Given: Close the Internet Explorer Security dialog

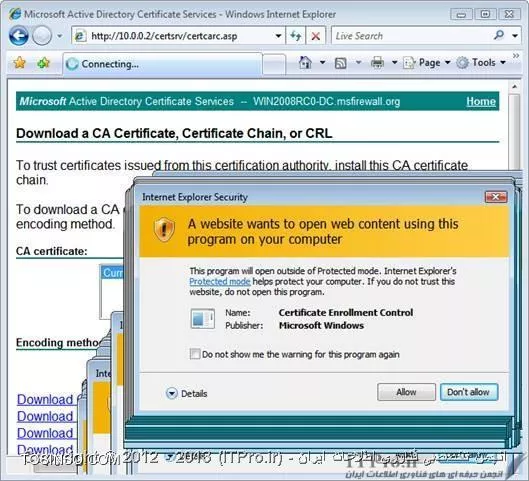Looking at the screenshot, I should (x=496, y=197).
